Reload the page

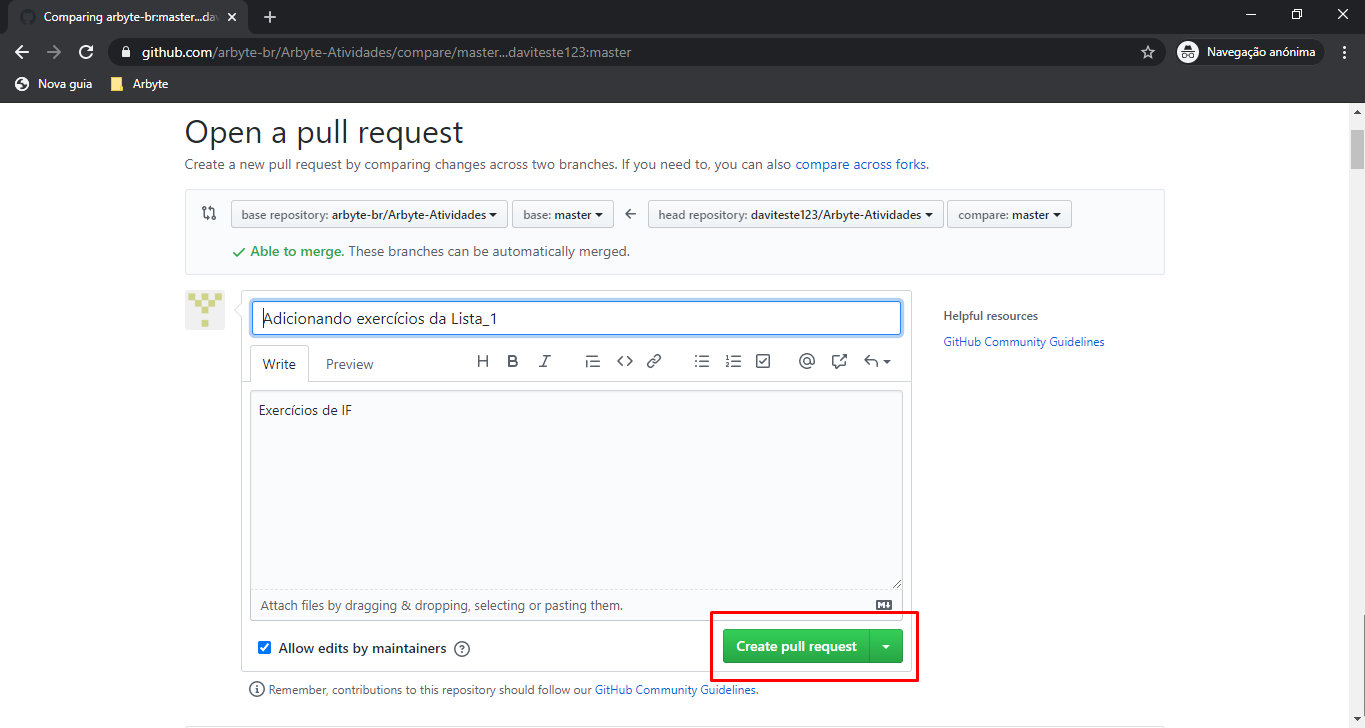86,52
